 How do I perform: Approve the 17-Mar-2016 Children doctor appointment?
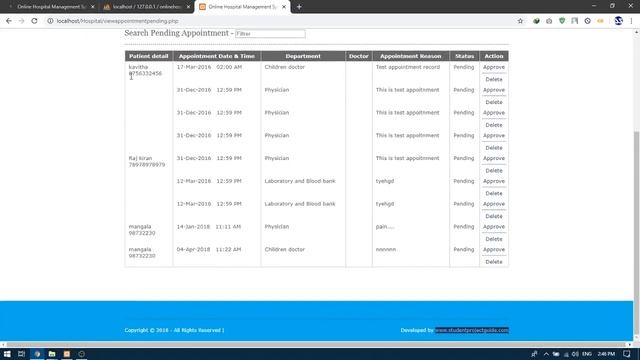pyautogui.click(x=493, y=67)
